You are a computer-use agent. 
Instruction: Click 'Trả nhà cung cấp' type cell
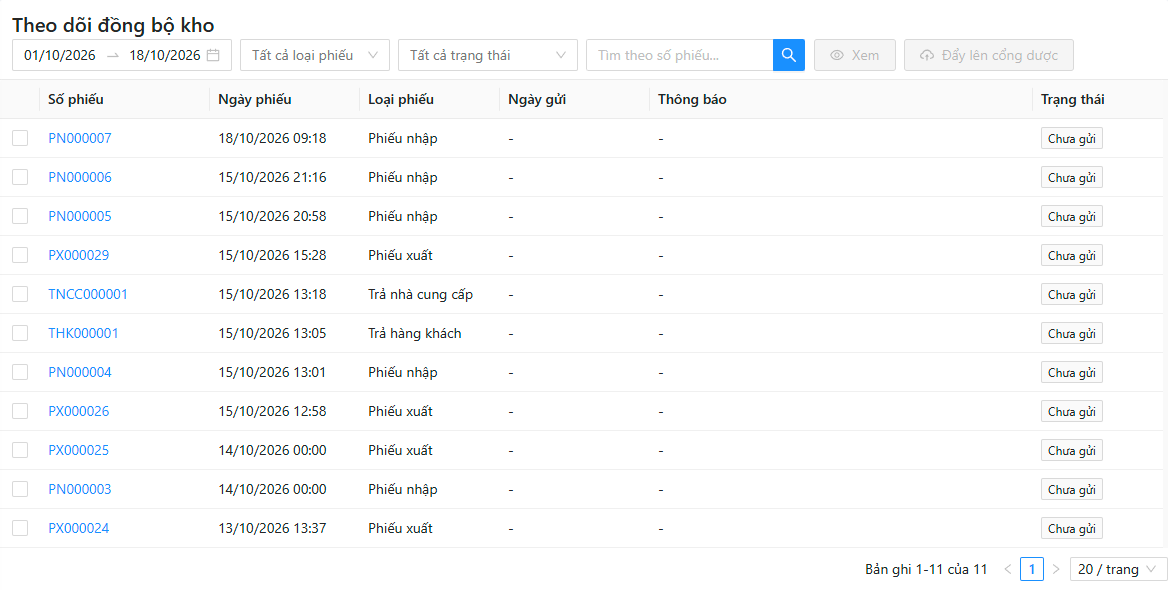[x=420, y=294]
